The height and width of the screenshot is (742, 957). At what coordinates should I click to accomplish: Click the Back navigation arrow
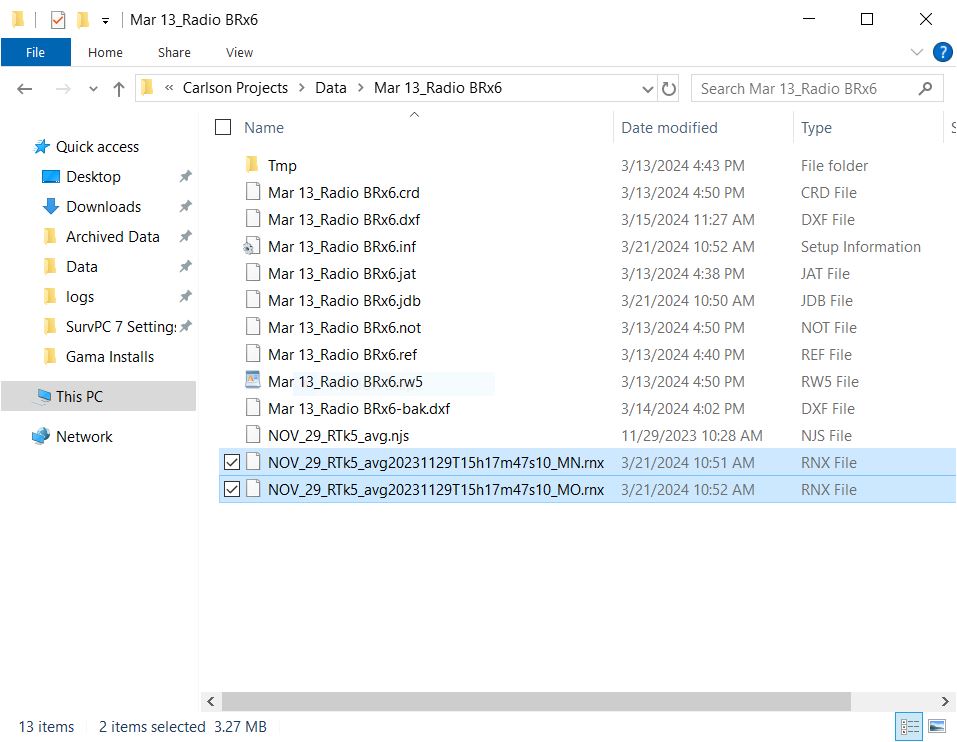pos(24,89)
